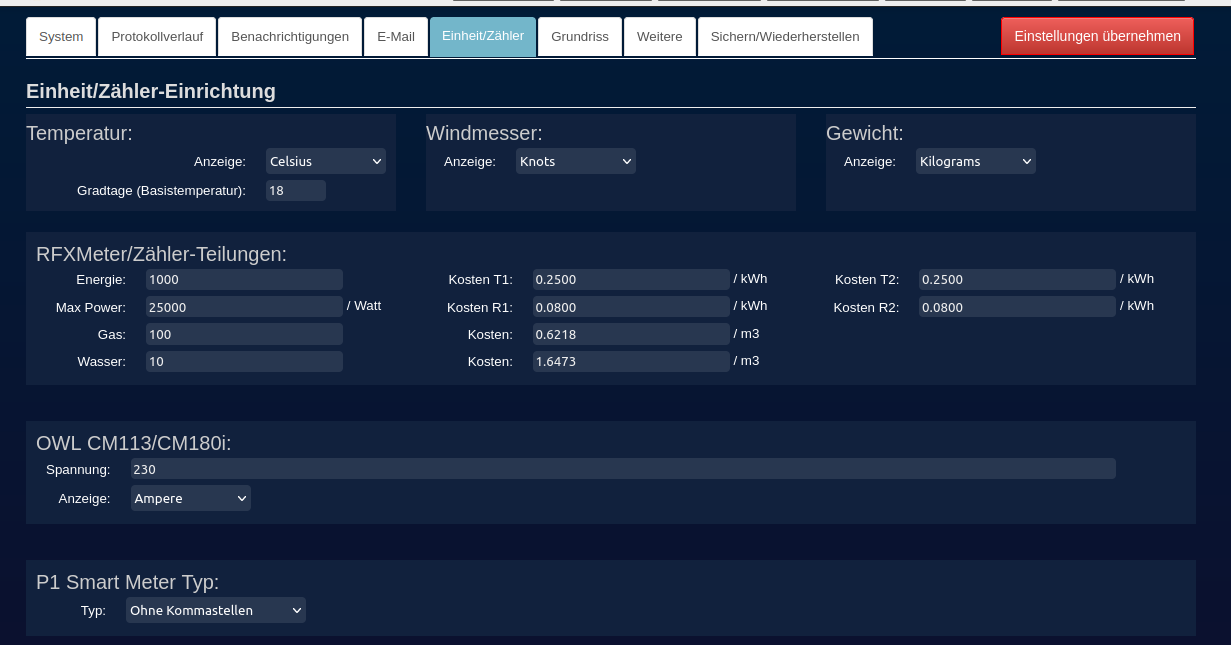Viewport: 1231px width, 645px height.
Task: Open the Weitere tab
Action: [x=660, y=37]
